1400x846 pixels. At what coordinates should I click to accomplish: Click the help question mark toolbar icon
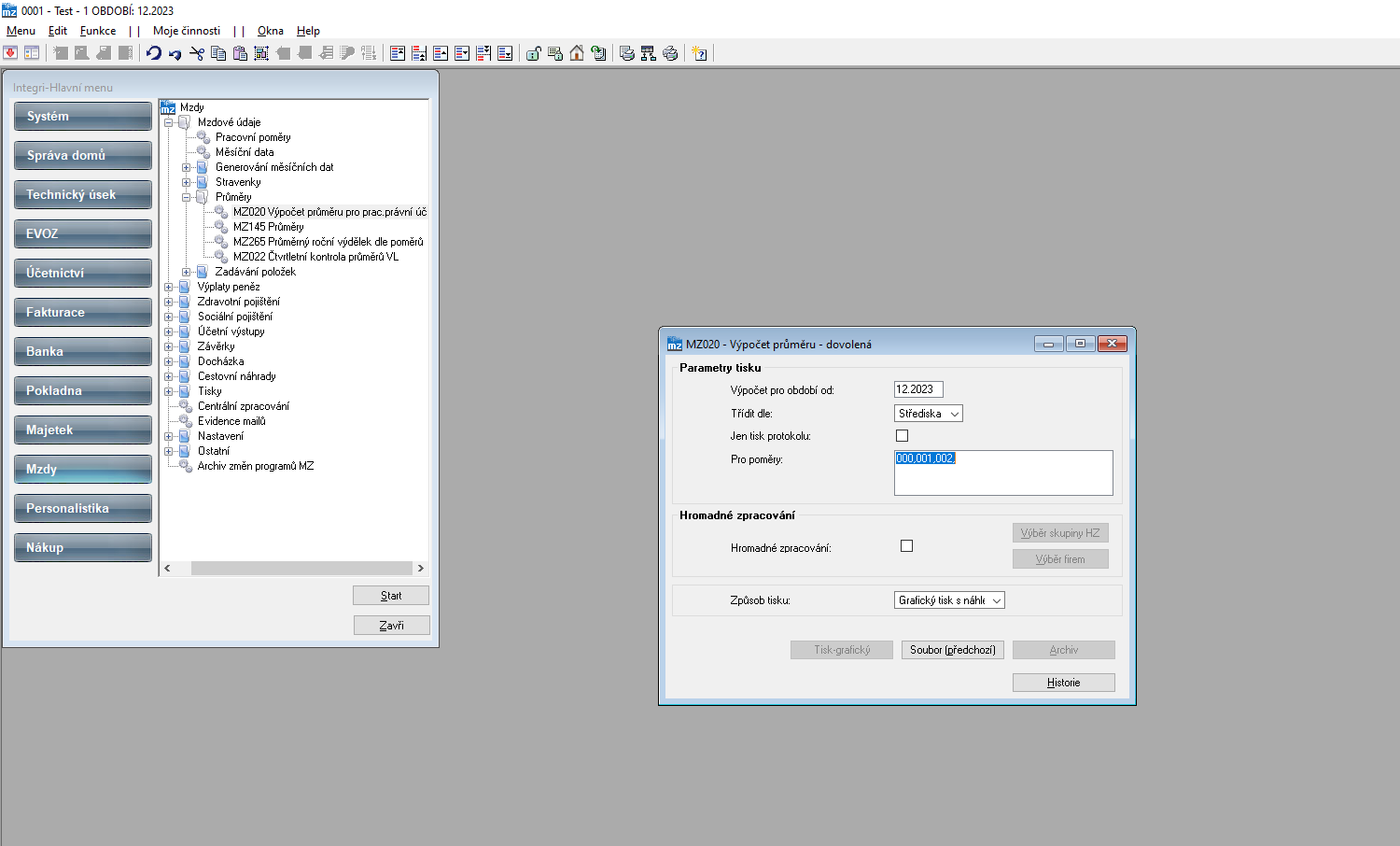point(700,53)
